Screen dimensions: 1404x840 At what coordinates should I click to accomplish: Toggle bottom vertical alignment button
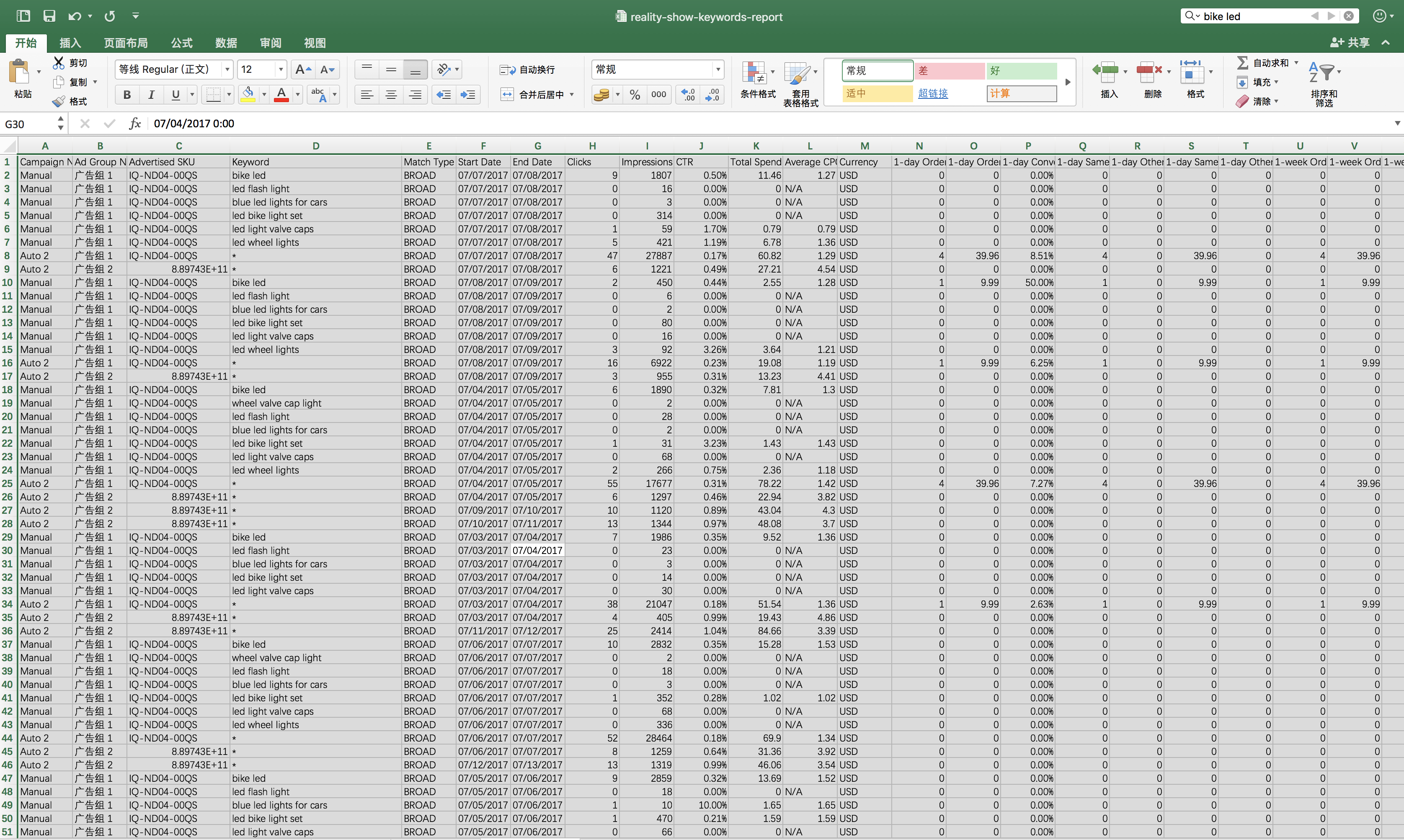point(415,70)
